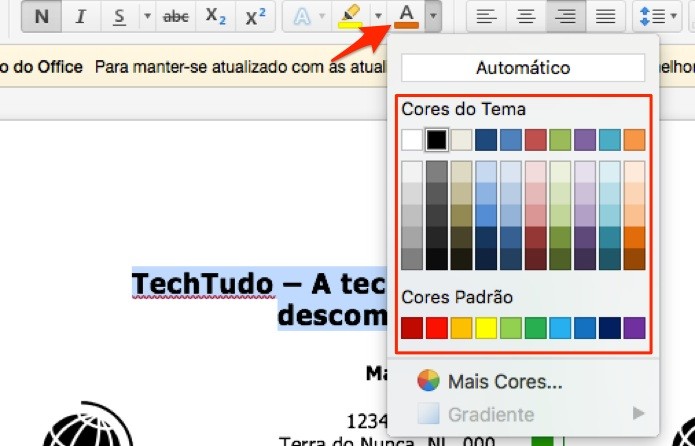Expand text effects dropdown arrow

323,16
